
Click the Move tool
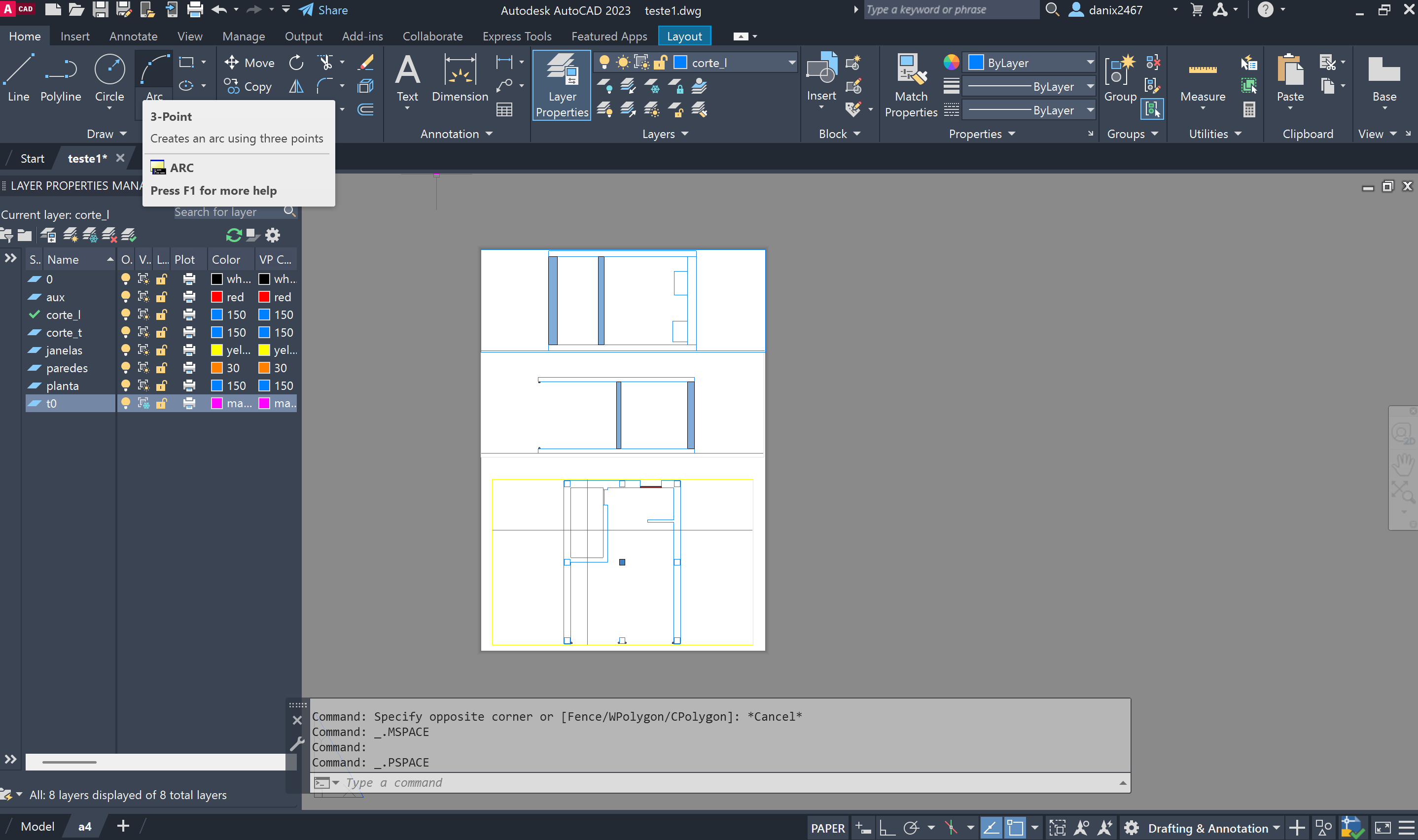(249, 63)
